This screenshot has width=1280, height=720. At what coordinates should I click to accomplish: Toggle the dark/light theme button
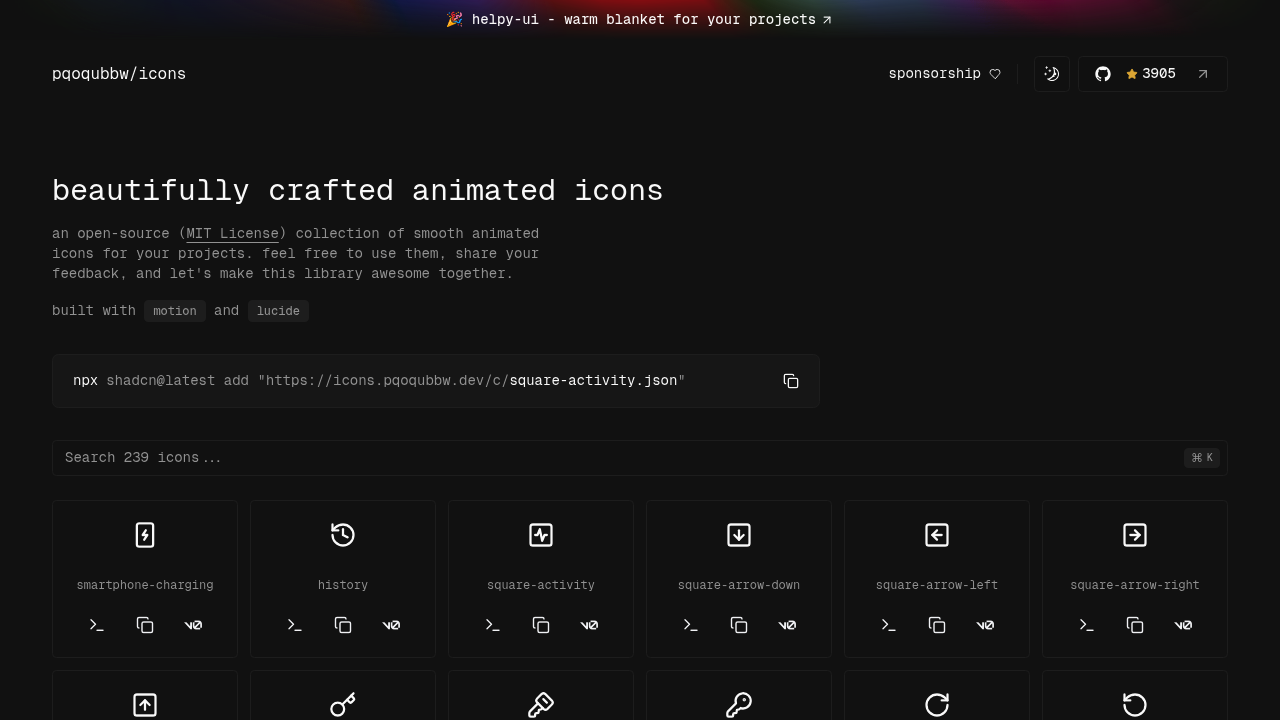[x=1051, y=74]
